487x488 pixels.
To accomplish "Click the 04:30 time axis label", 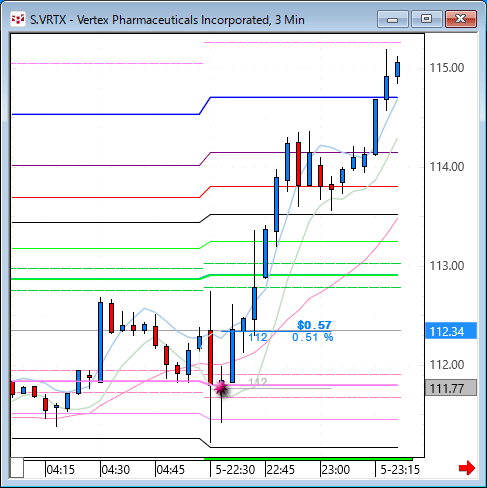I will [116, 470].
